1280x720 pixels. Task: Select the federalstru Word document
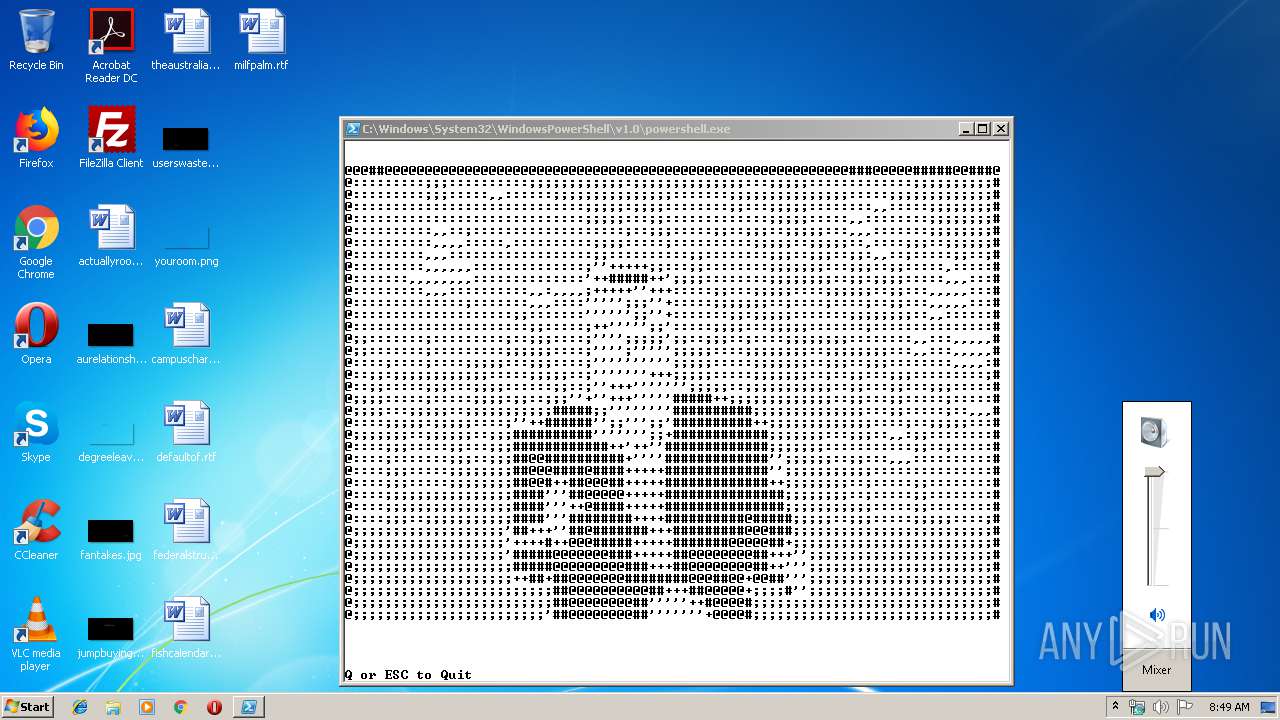186,530
